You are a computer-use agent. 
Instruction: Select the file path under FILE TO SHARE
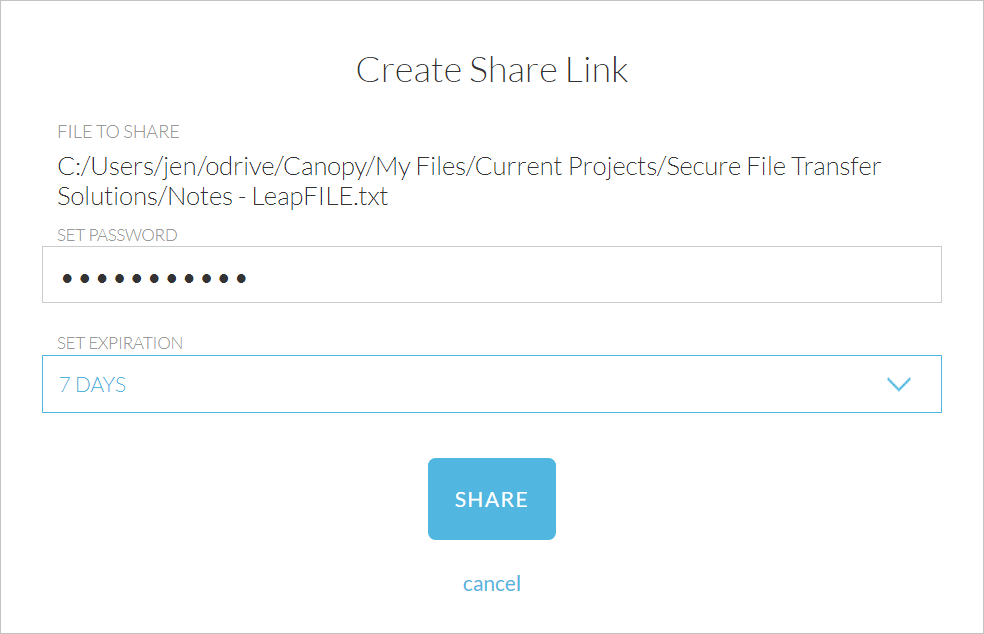pyautogui.click(x=468, y=181)
